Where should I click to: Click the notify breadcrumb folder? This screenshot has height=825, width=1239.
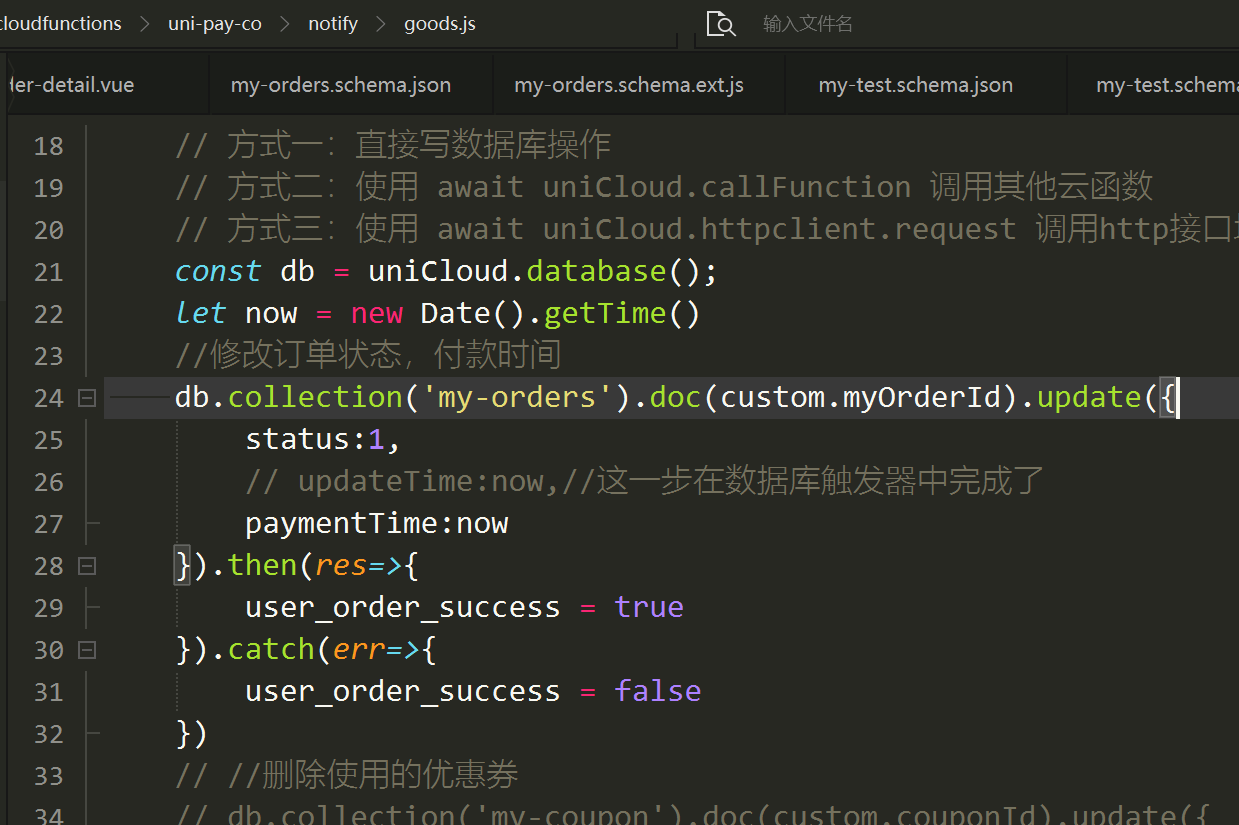pyautogui.click(x=333, y=24)
